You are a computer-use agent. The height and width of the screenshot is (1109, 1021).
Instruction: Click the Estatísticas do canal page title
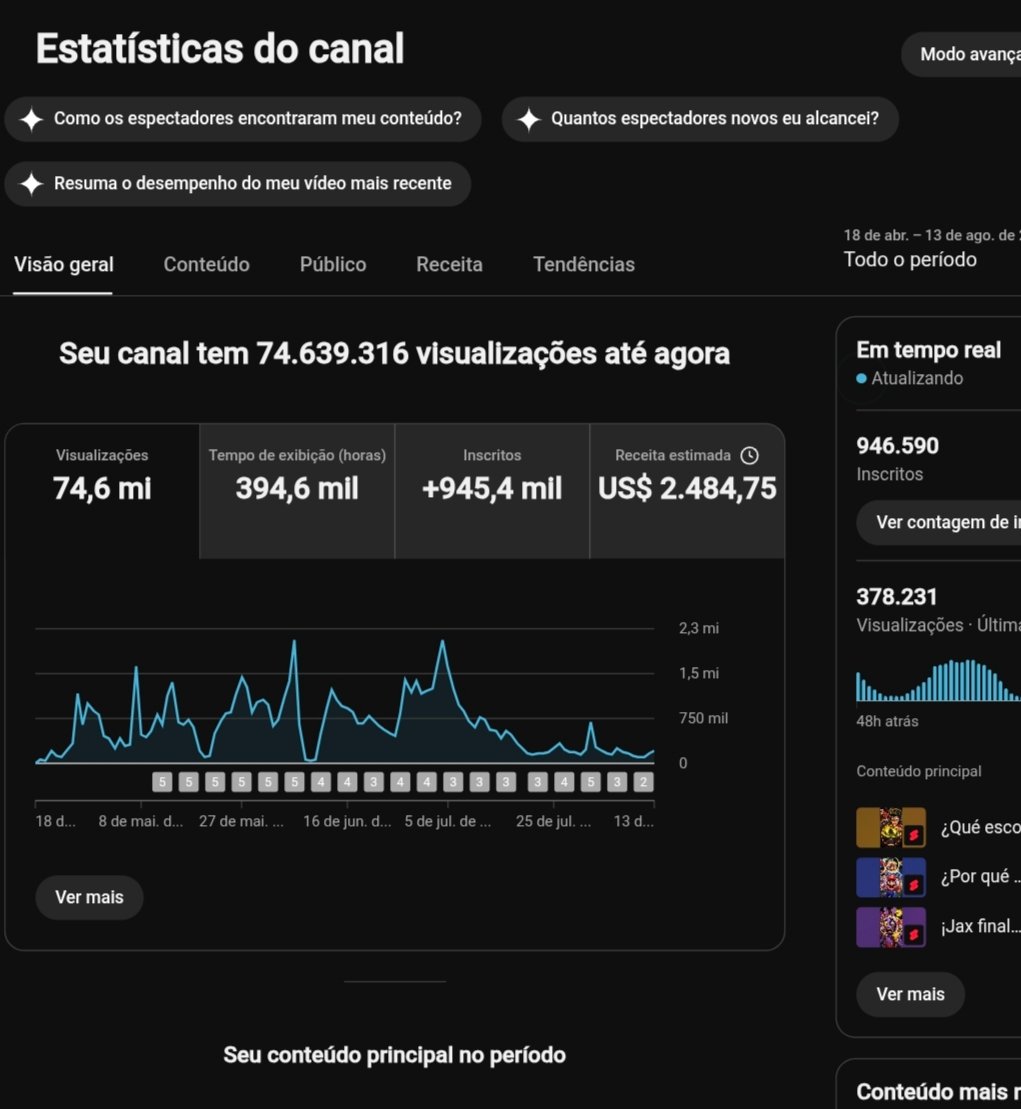tap(220, 49)
